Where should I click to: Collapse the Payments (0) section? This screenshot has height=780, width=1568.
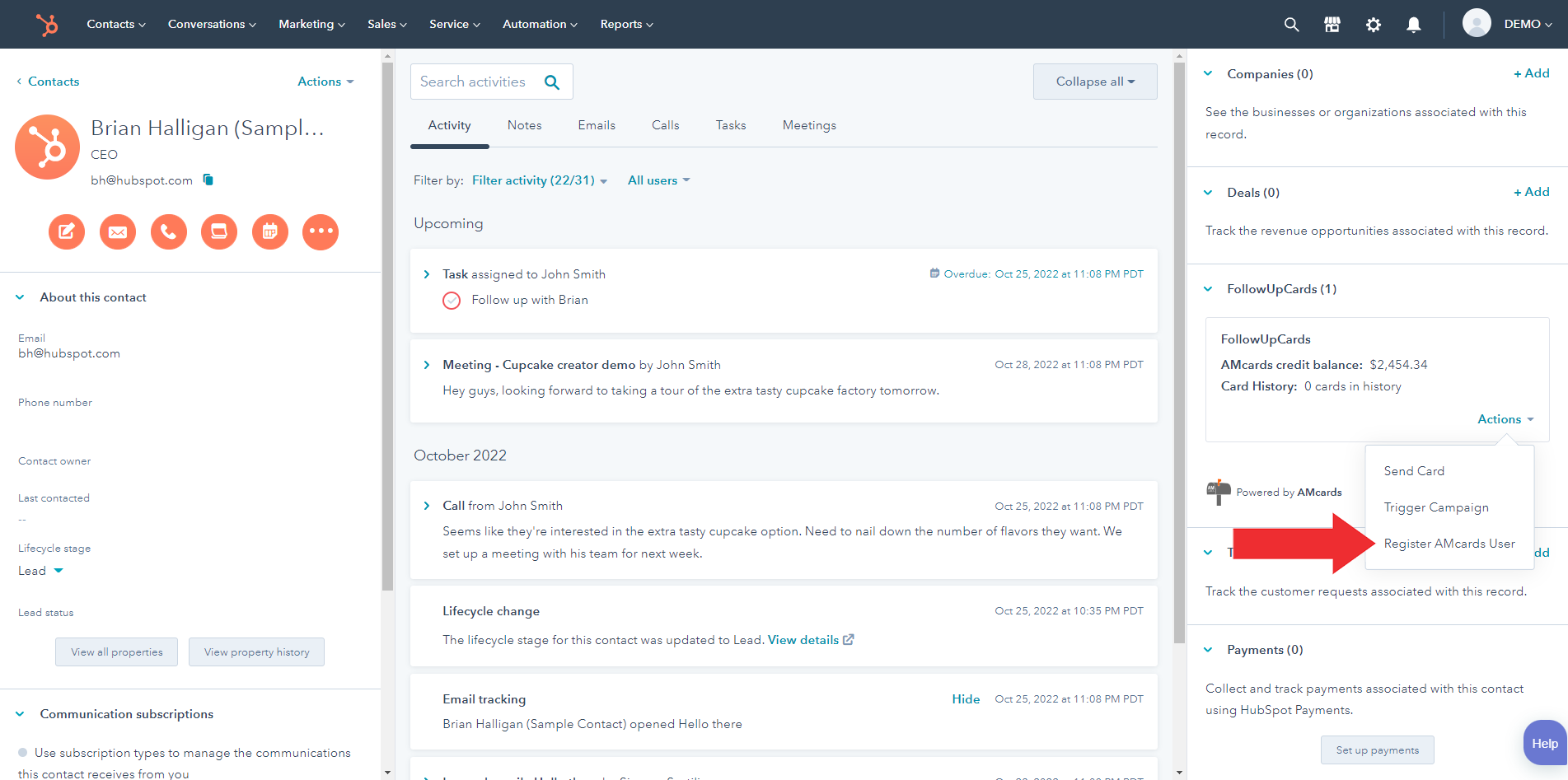[x=1208, y=650]
